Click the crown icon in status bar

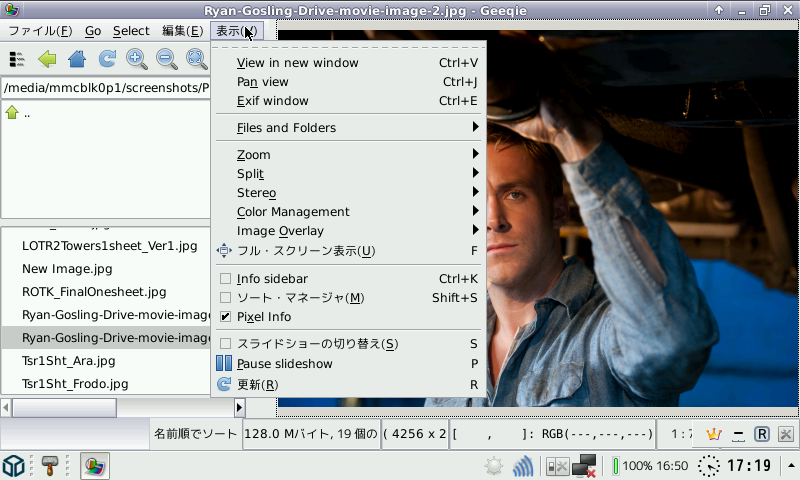pos(713,434)
